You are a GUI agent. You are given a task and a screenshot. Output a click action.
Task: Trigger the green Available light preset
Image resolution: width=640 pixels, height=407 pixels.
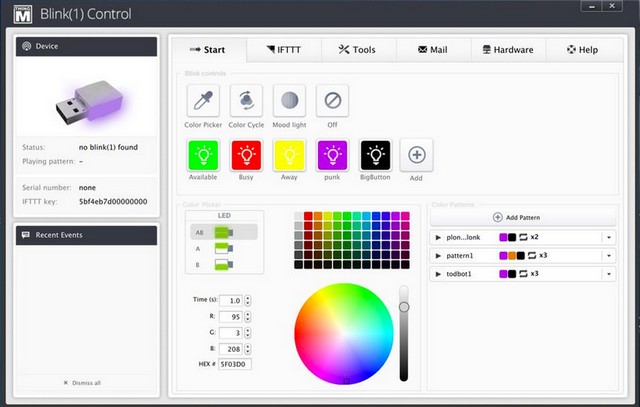(204, 155)
